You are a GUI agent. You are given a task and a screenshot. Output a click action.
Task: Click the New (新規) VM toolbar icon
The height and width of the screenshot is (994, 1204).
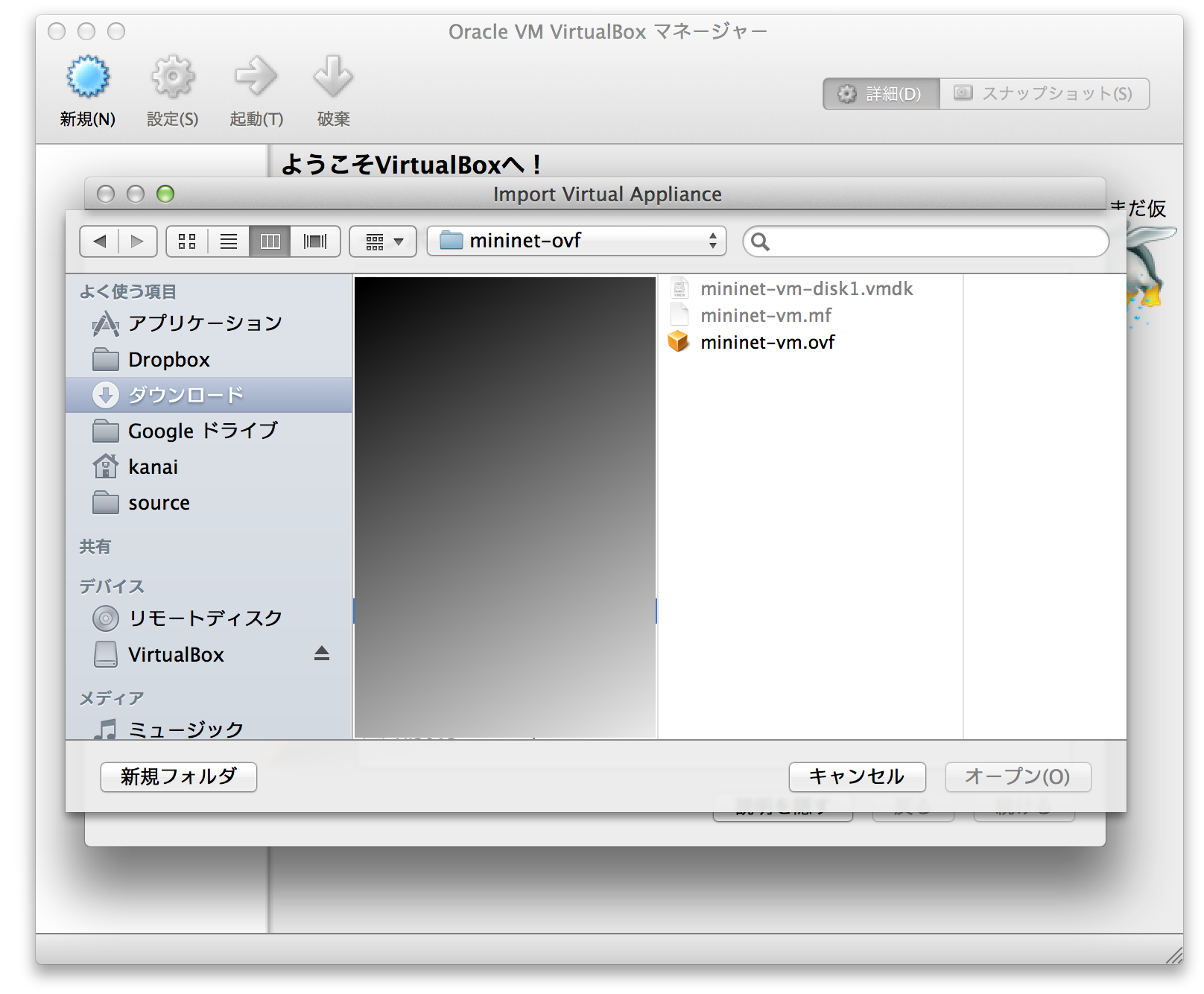[88, 76]
